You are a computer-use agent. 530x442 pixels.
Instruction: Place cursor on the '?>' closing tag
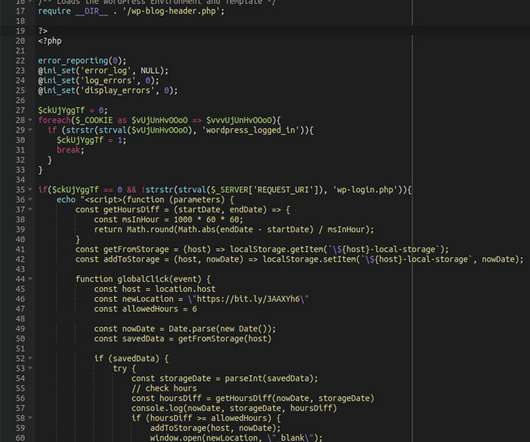(x=43, y=31)
